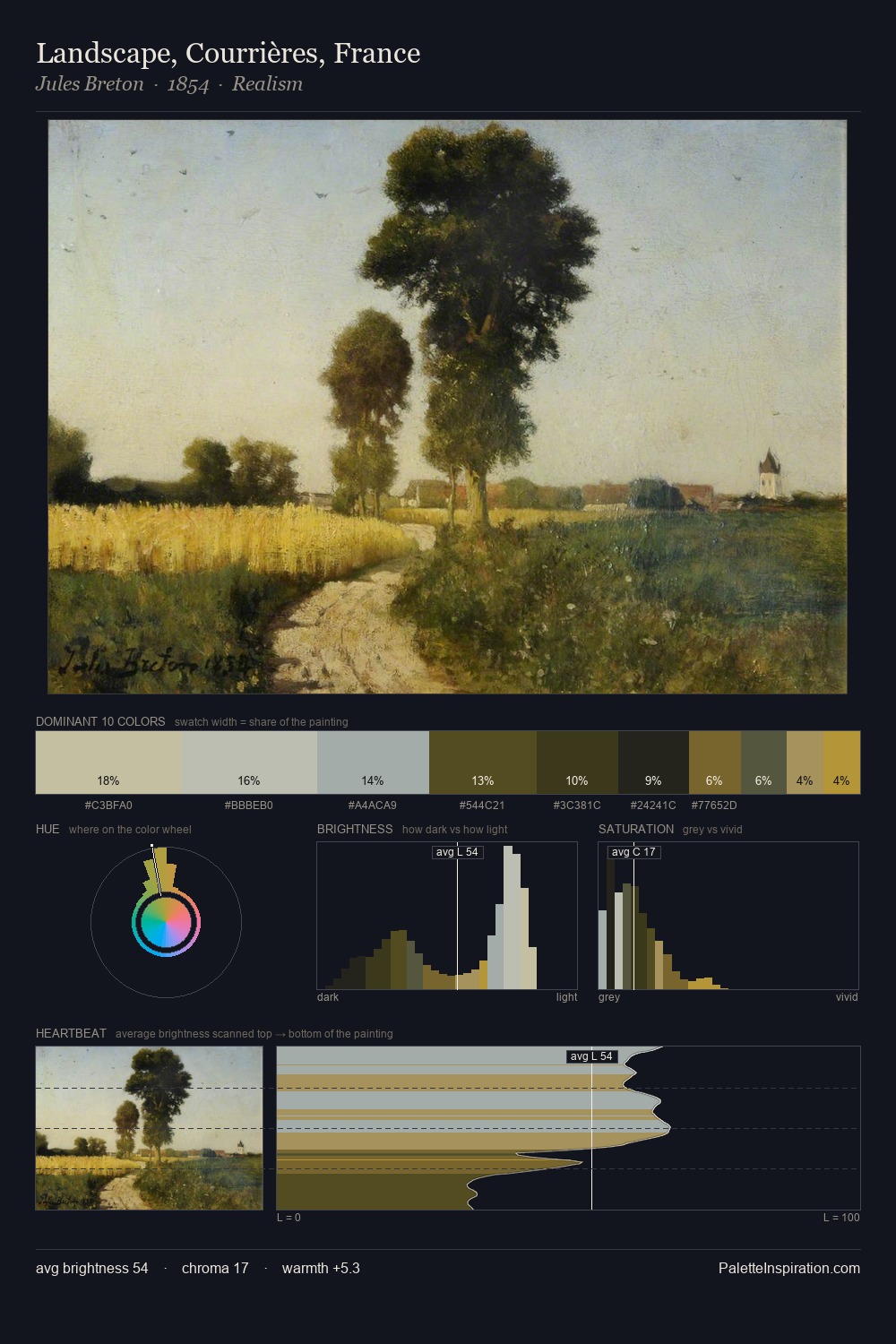The height and width of the screenshot is (1344, 896).
Task: Click the grey axis label under Saturation
Action: 609,997
